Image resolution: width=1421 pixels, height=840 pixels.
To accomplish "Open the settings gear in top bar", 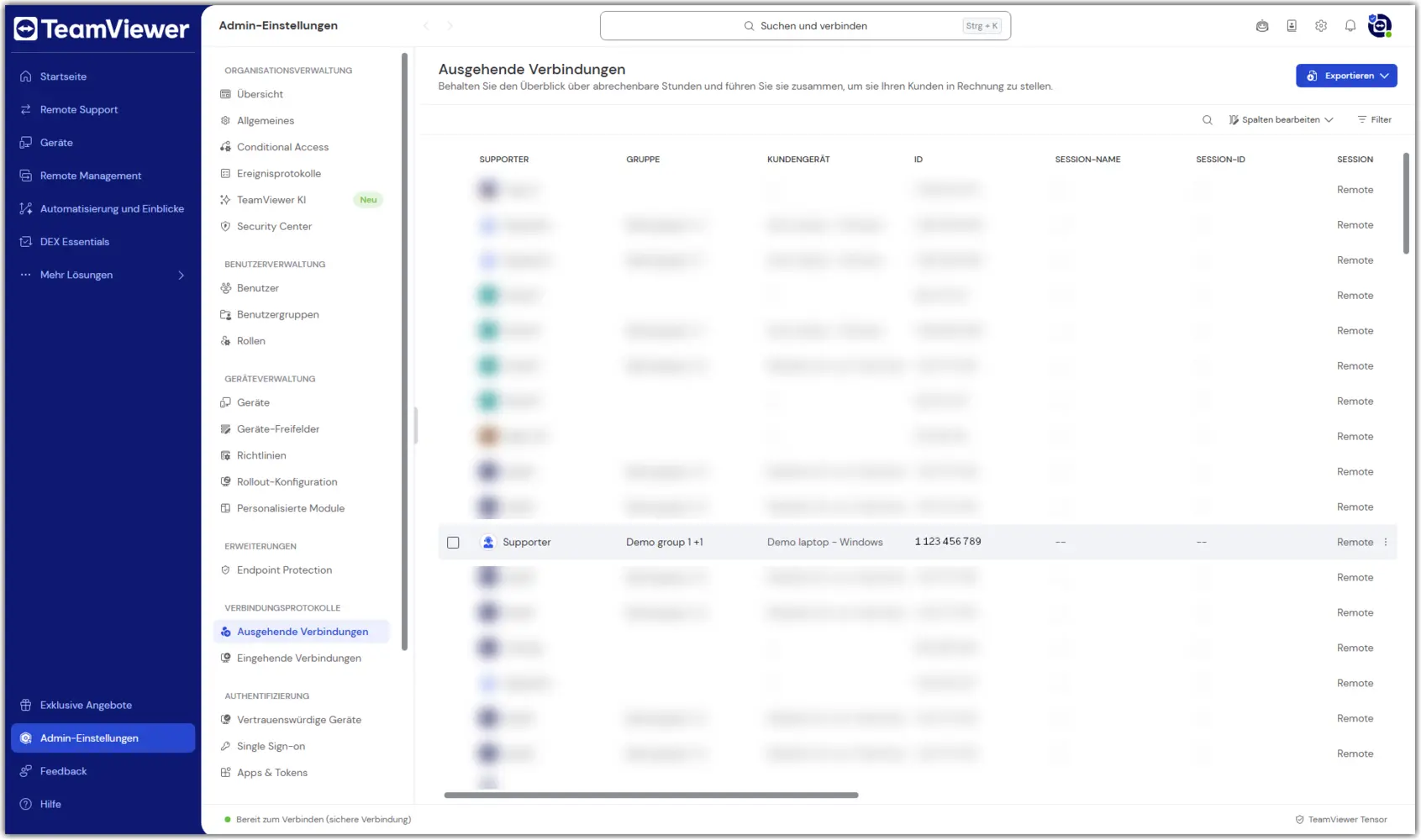I will point(1321,26).
